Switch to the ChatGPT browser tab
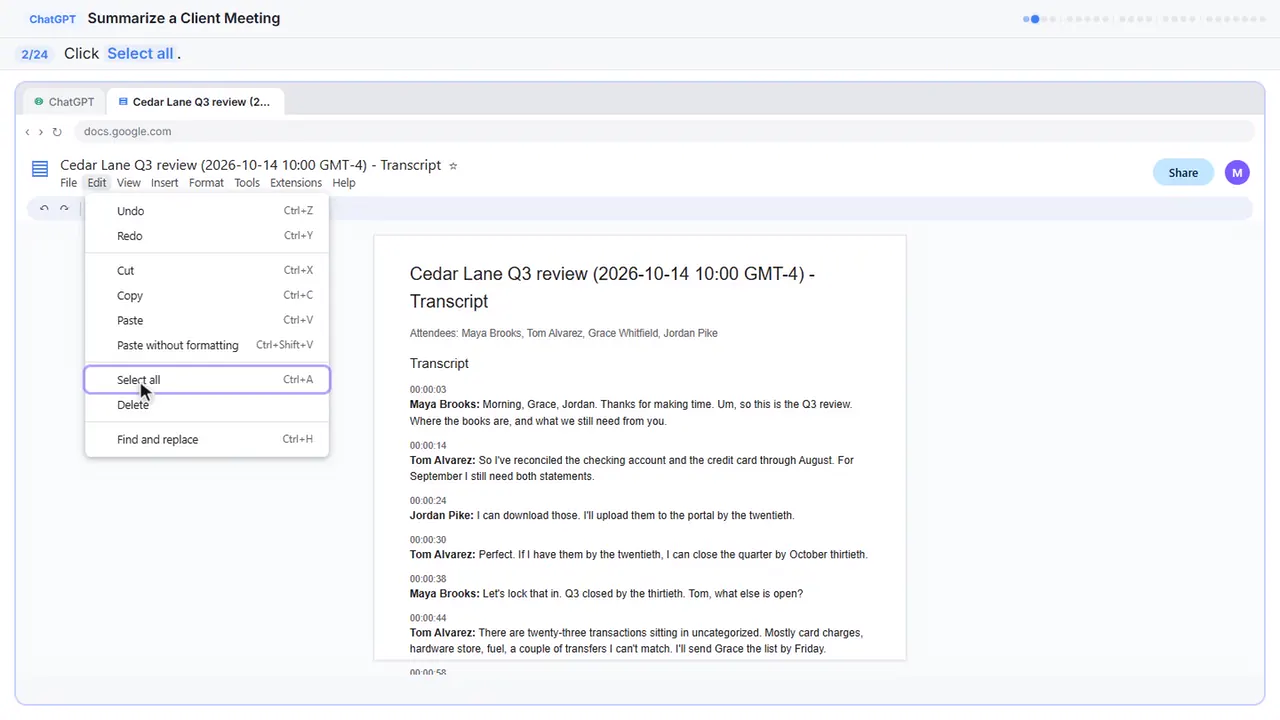The height and width of the screenshot is (720, 1280). [65, 102]
